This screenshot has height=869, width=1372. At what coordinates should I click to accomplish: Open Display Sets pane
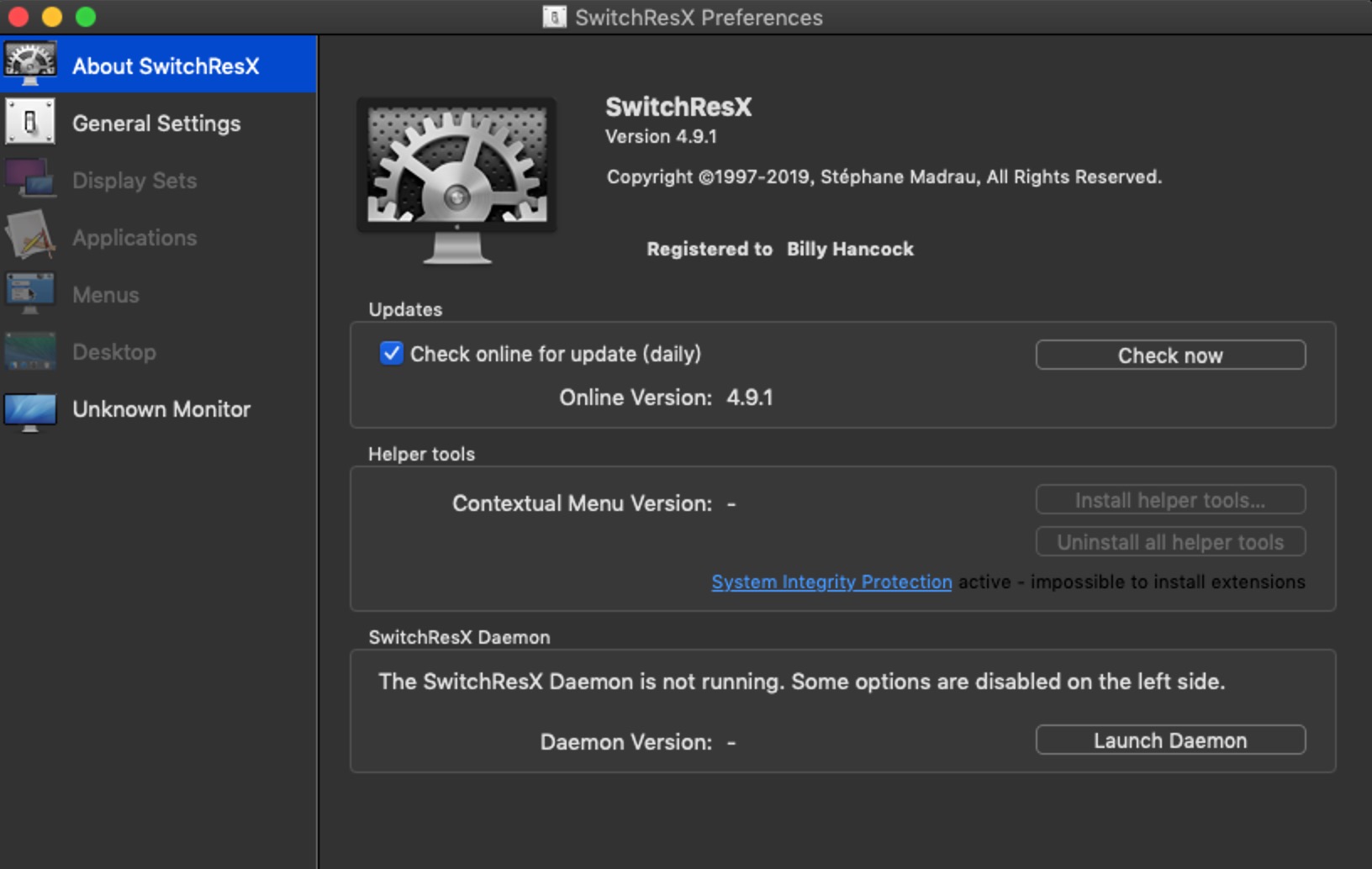[x=159, y=180]
